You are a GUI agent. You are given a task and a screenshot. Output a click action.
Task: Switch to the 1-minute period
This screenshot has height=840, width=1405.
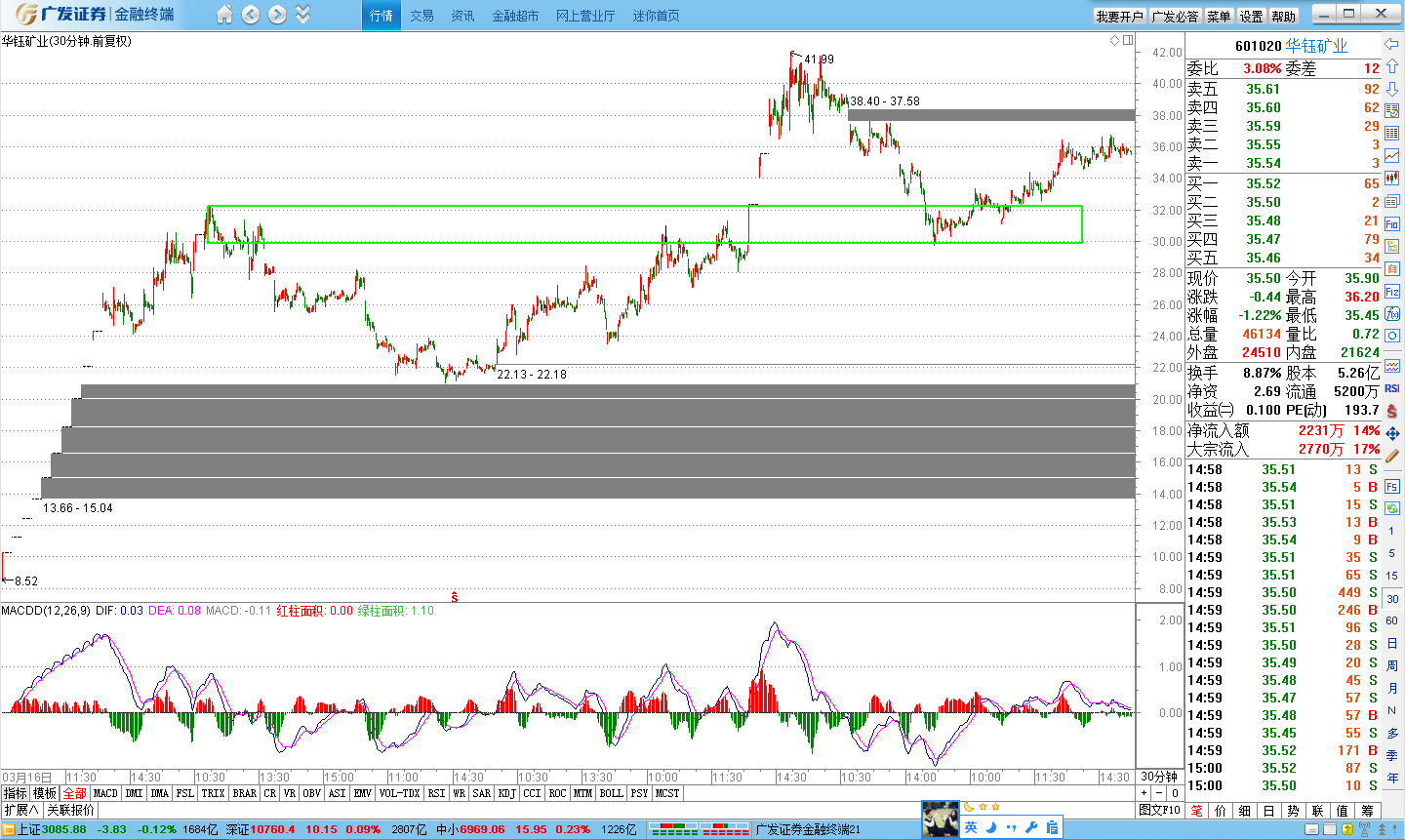click(x=1391, y=531)
